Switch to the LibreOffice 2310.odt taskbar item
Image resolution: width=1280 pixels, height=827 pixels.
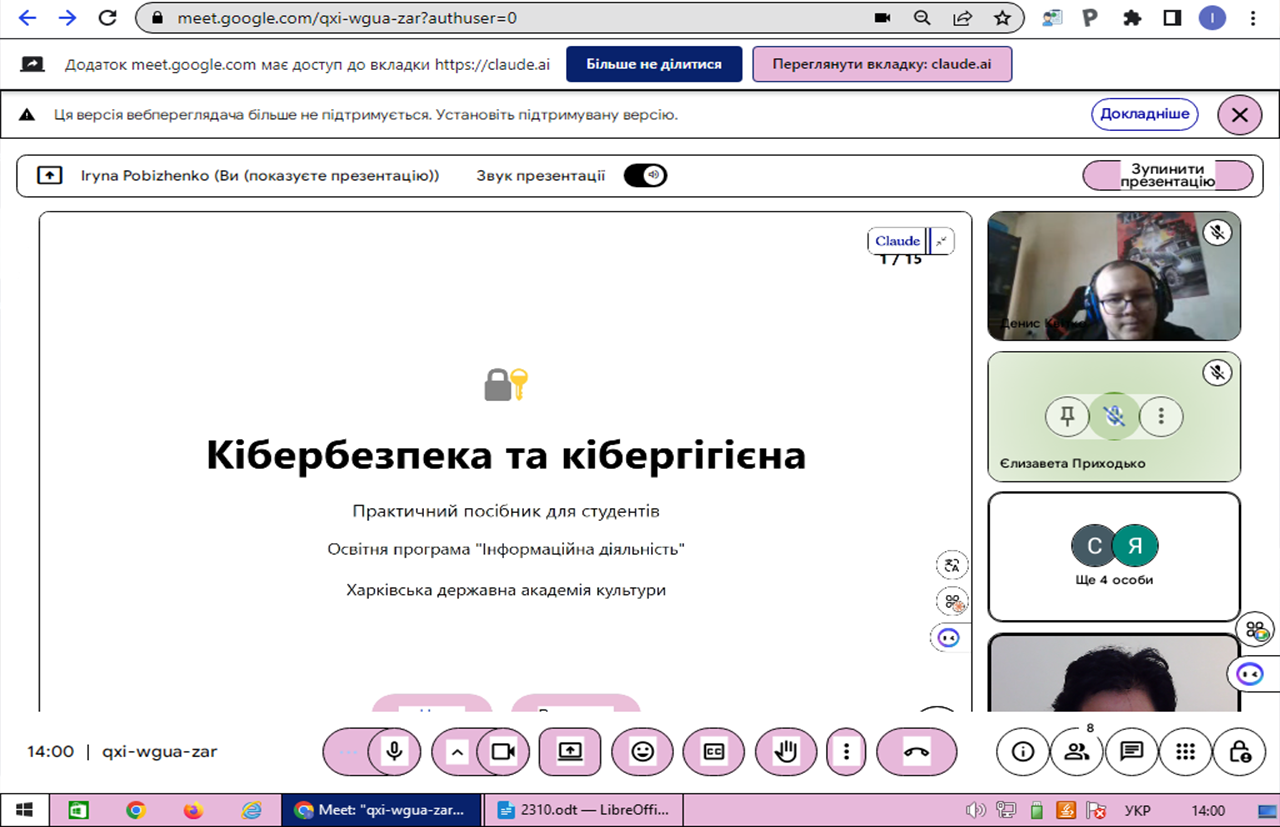point(584,810)
